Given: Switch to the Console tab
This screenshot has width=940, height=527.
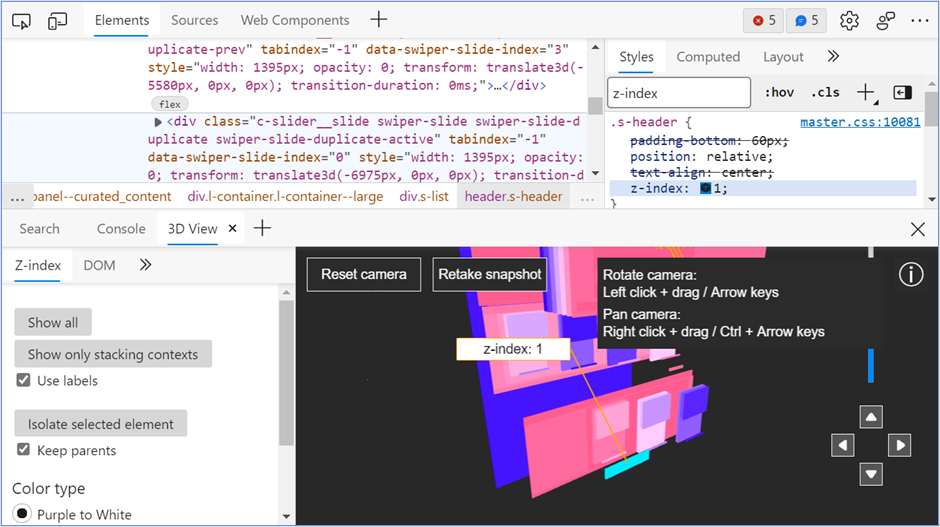Looking at the screenshot, I should 121,228.
